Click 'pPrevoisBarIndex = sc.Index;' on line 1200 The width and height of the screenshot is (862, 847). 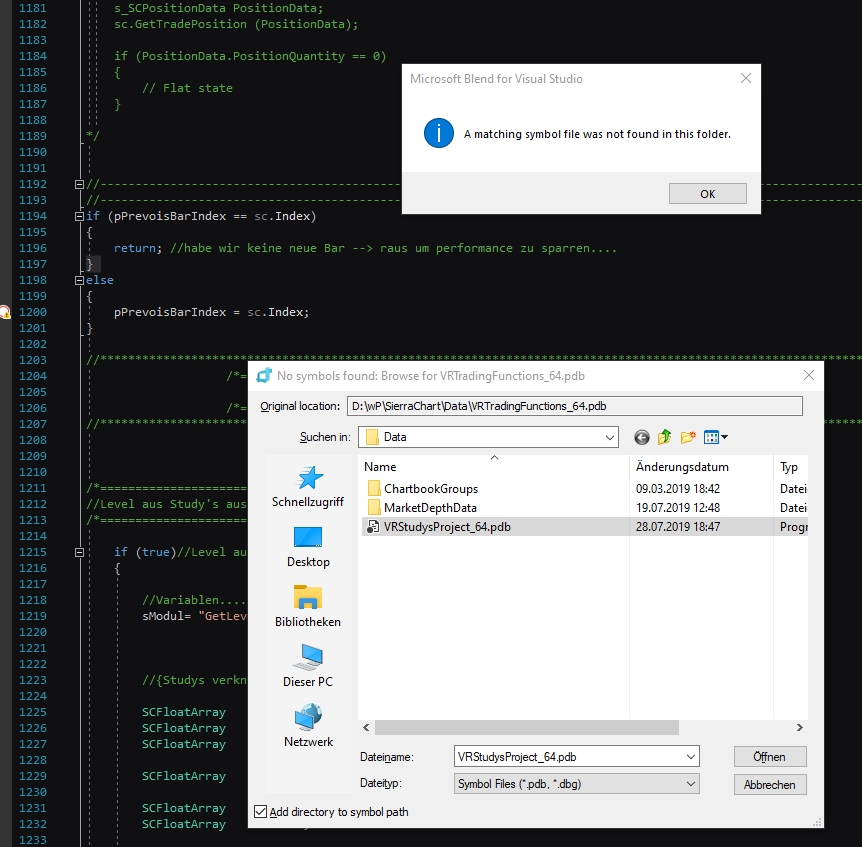(x=212, y=312)
